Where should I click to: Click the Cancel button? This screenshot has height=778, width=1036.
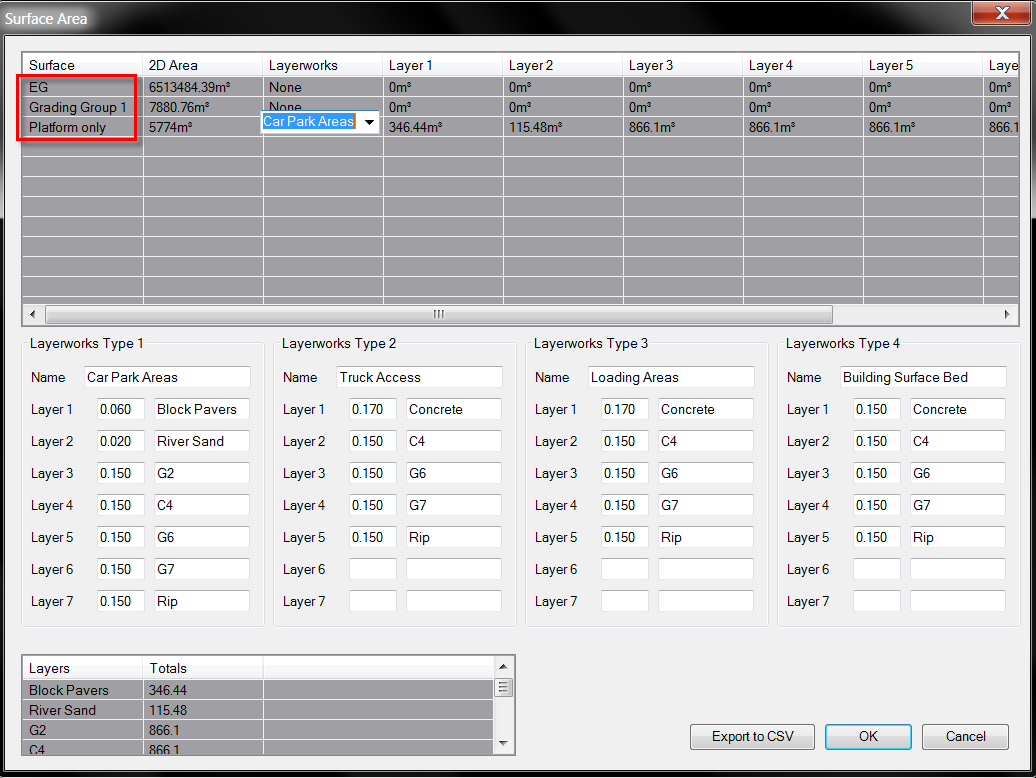click(x=965, y=736)
